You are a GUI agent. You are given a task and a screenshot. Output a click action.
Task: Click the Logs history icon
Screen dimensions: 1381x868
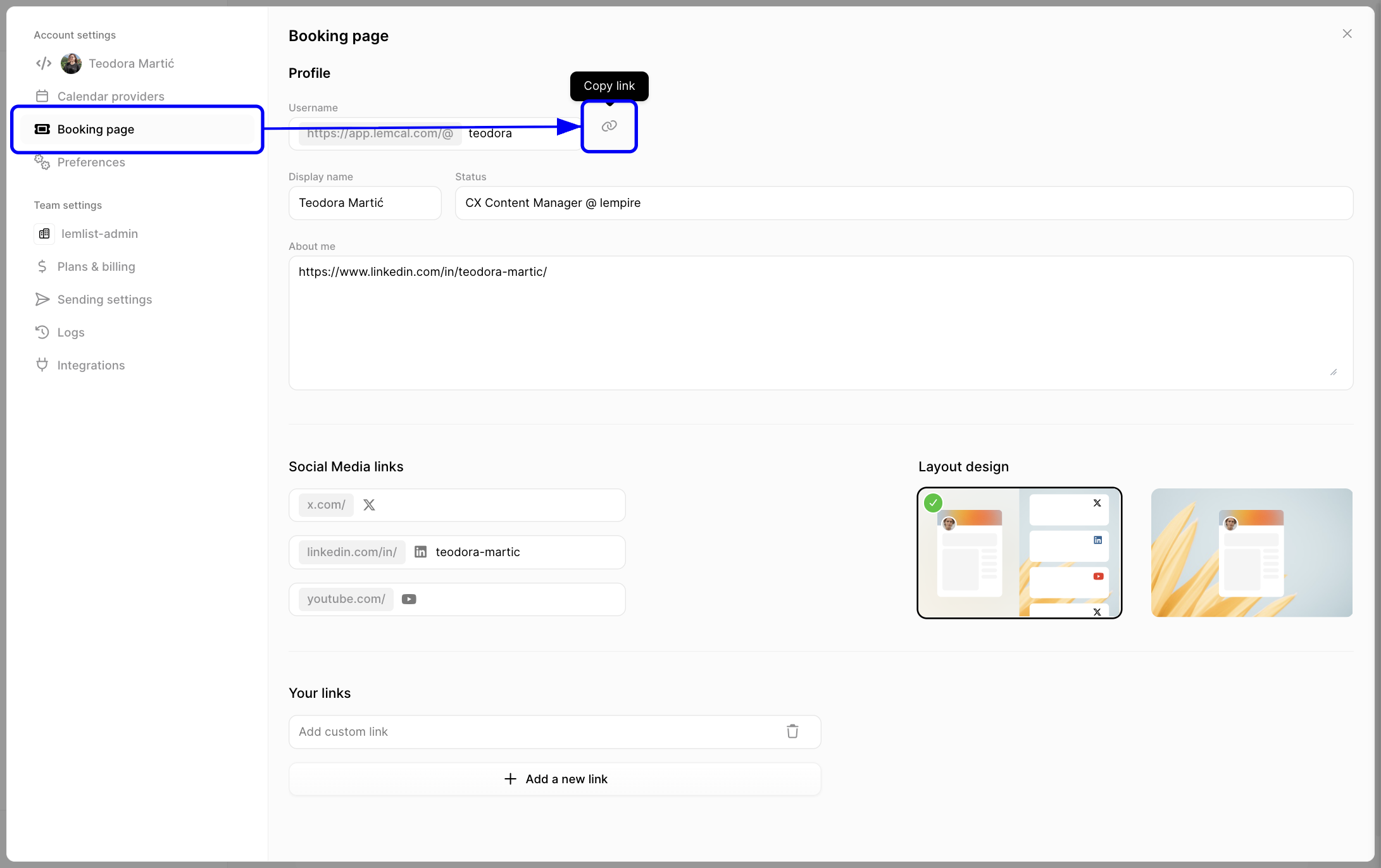click(x=42, y=332)
